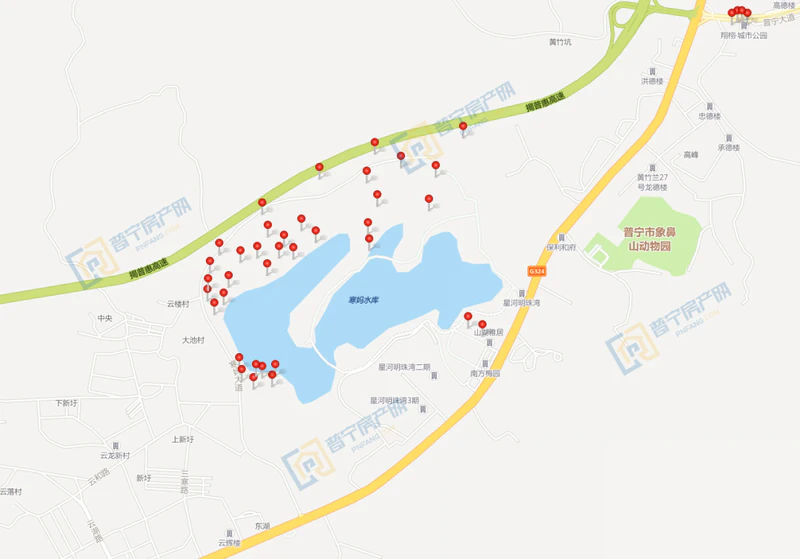The height and width of the screenshot is (559, 800).
Task: Open 普宁市象鼻山动物园 zoo label
Action: tap(649, 239)
